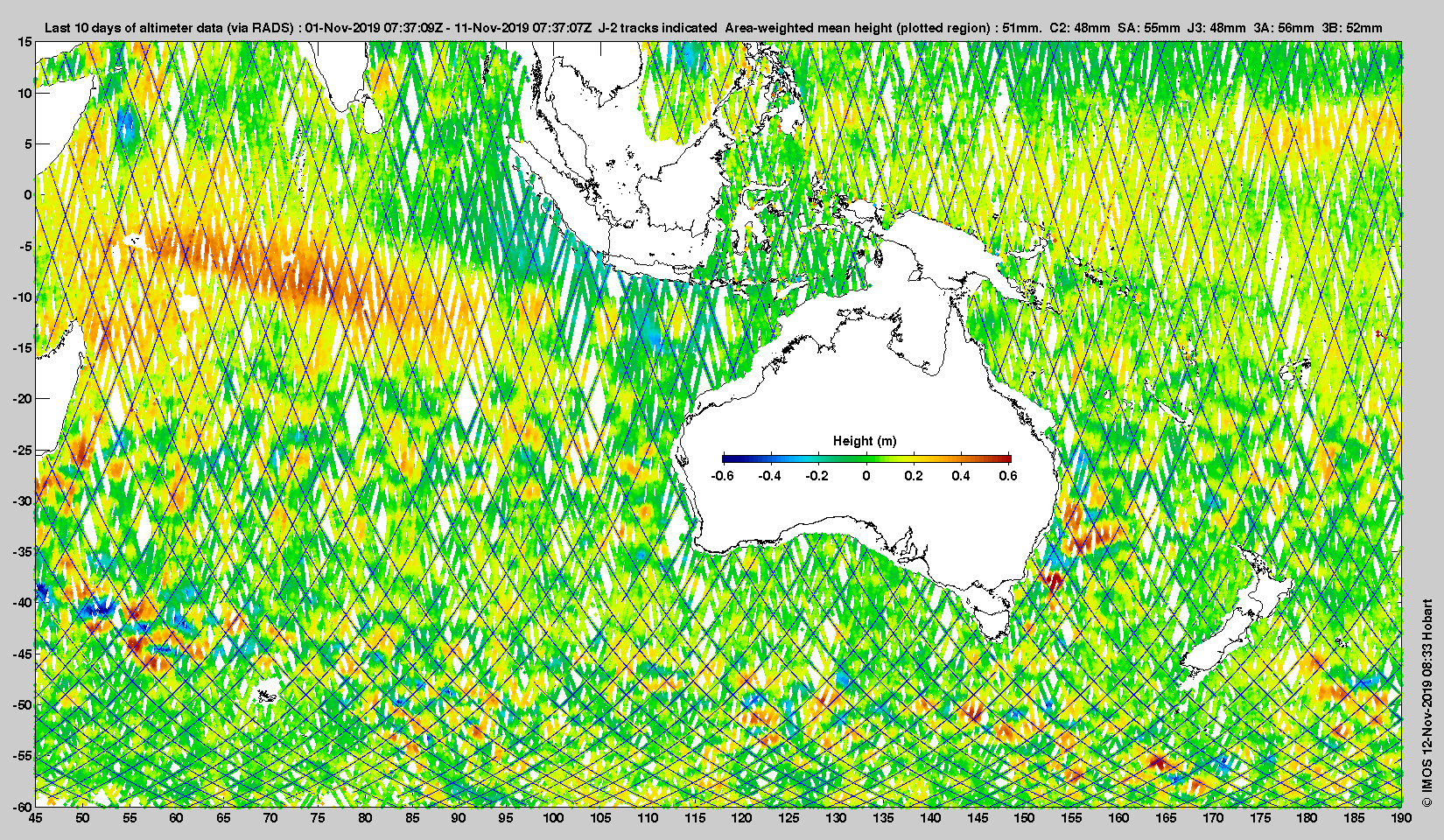
Task: Click the longitude axis label '160'
Action: coord(1118,818)
